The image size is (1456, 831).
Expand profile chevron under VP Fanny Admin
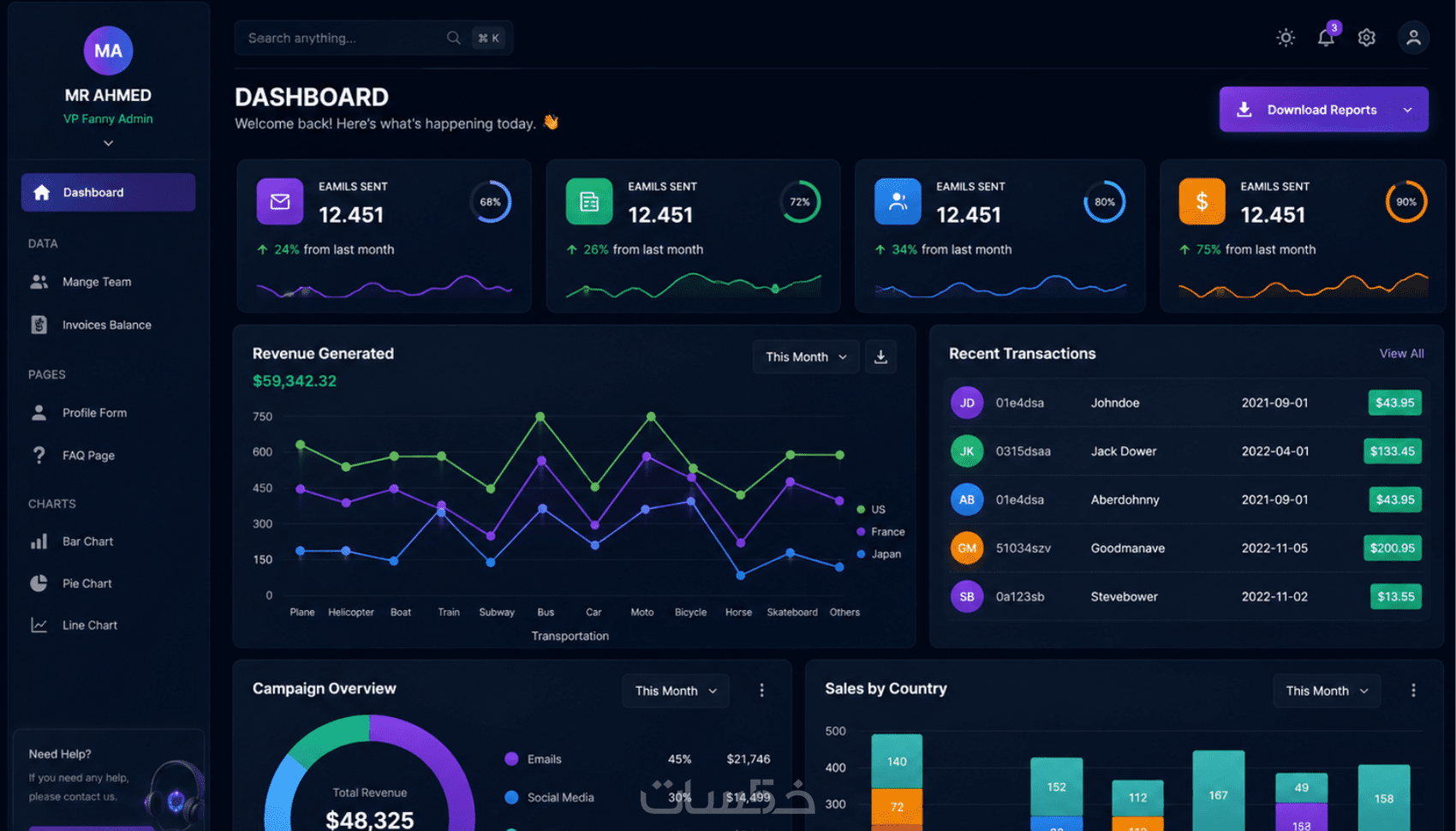pyautogui.click(x=108, y=143)
